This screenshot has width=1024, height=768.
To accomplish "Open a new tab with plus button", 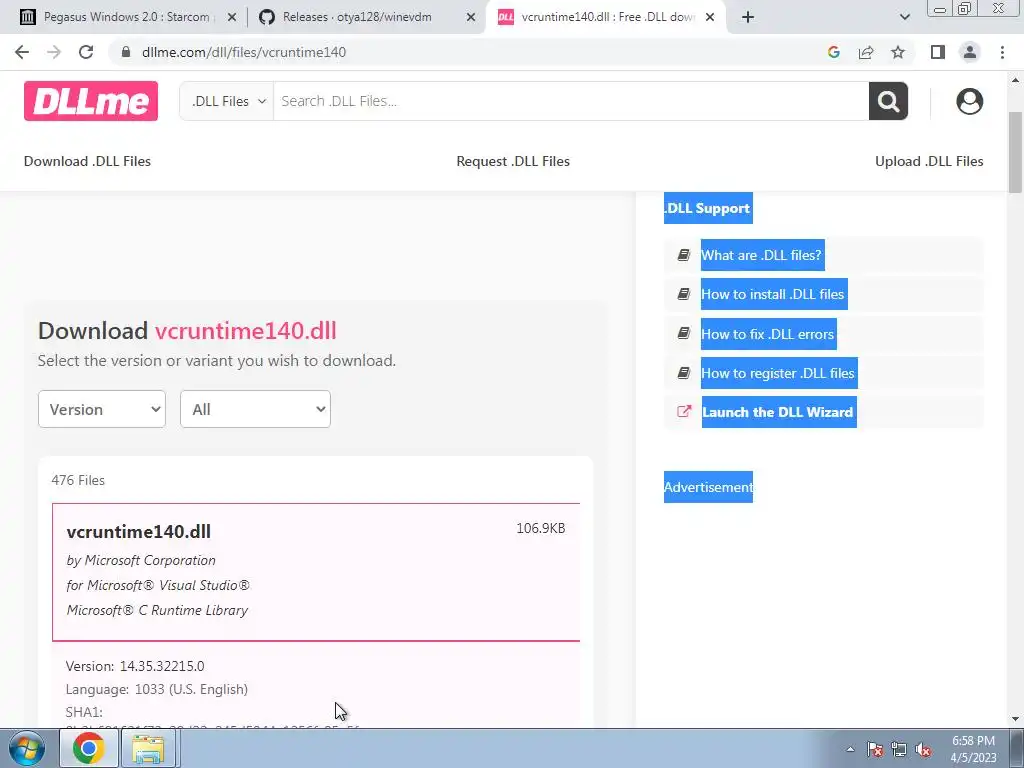I will click(x=748, y=17).
